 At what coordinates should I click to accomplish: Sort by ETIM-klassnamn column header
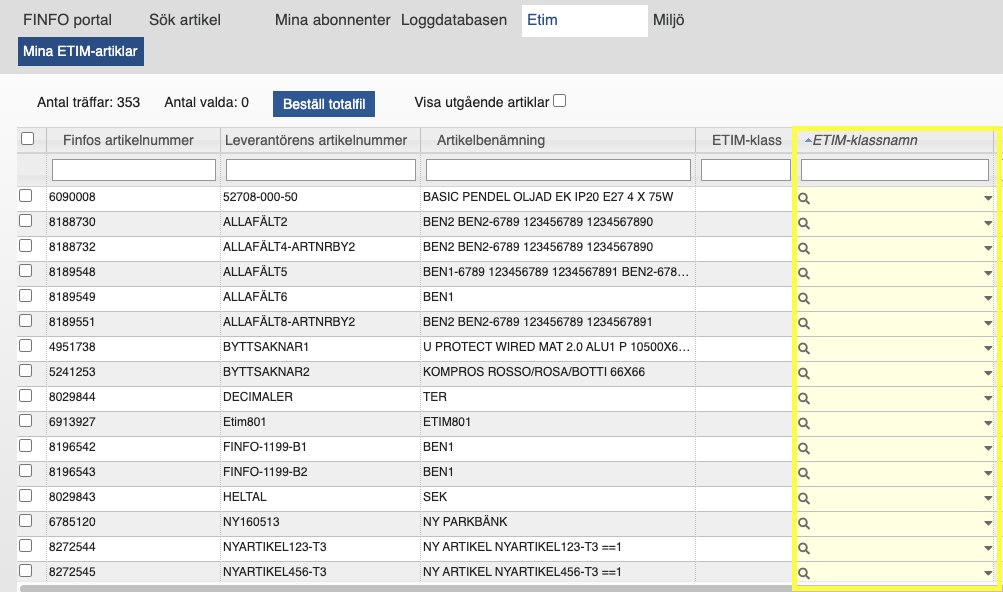(x=865, y=140)
